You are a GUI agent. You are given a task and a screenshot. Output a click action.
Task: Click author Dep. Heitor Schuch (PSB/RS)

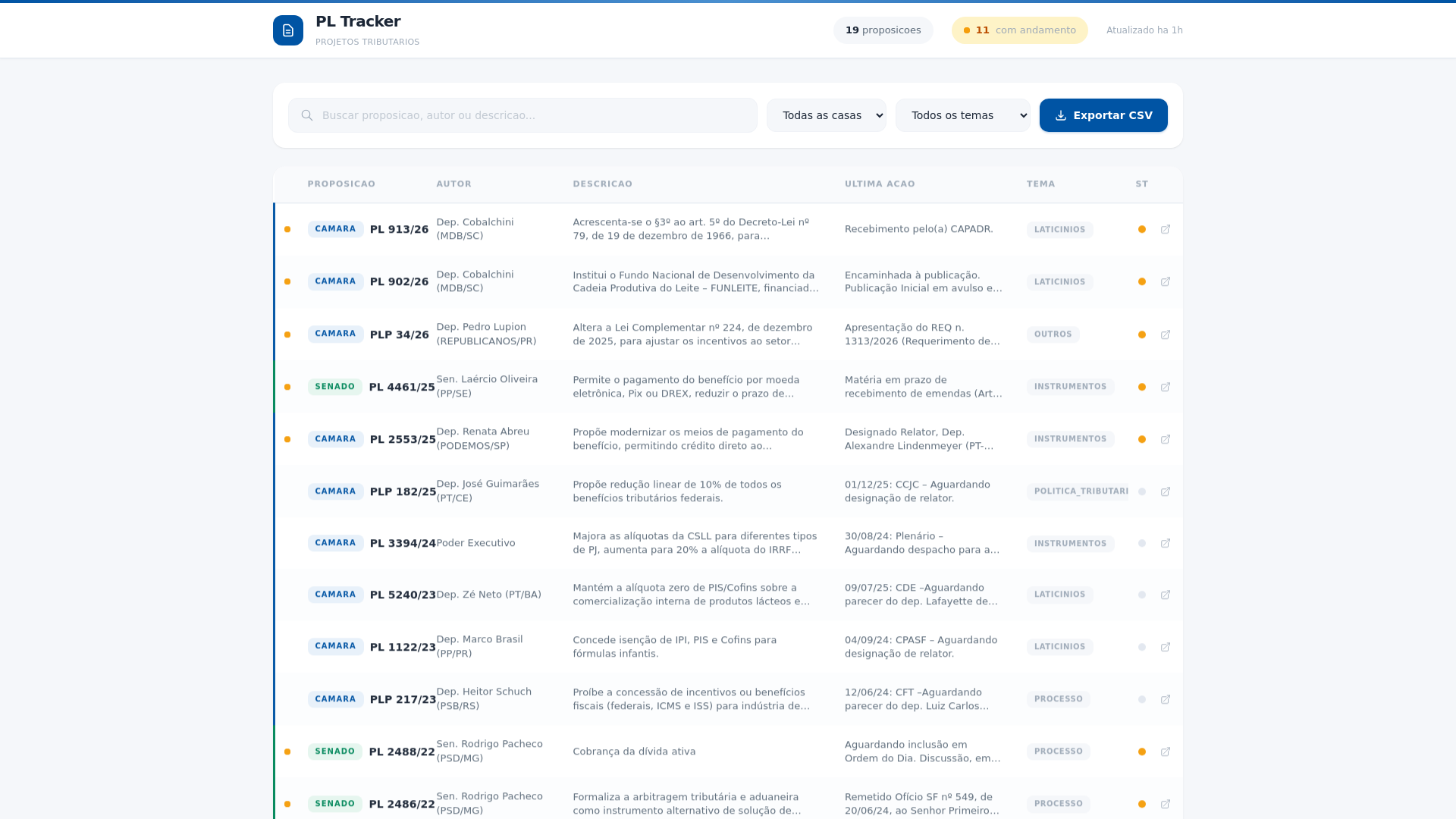[484, 699]
